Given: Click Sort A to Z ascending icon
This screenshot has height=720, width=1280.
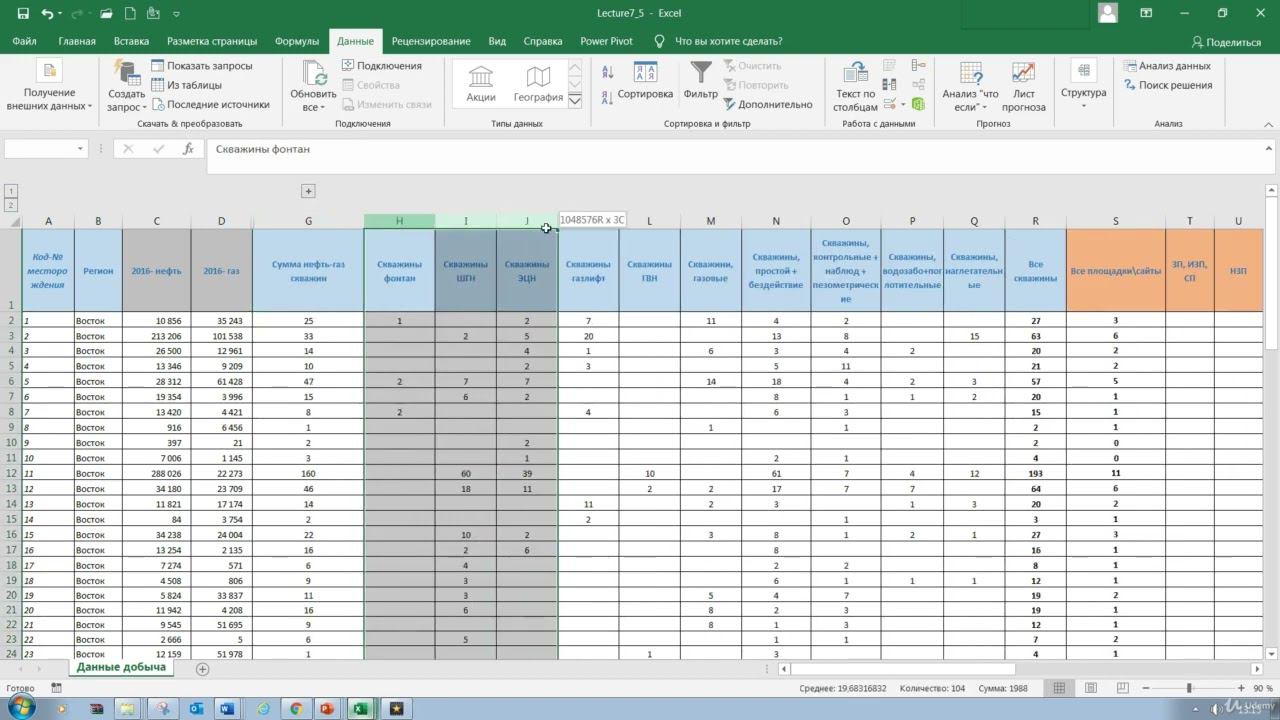Looking at the screenshot, I should pos(607,71).
